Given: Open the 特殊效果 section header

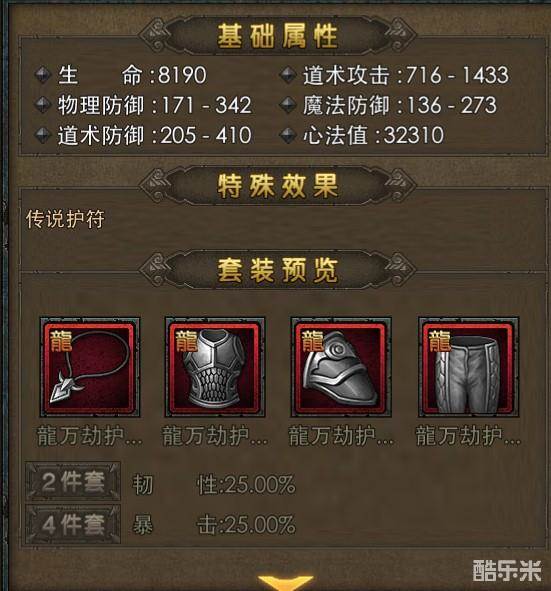Looking at the screenshot, I should 277,186.
